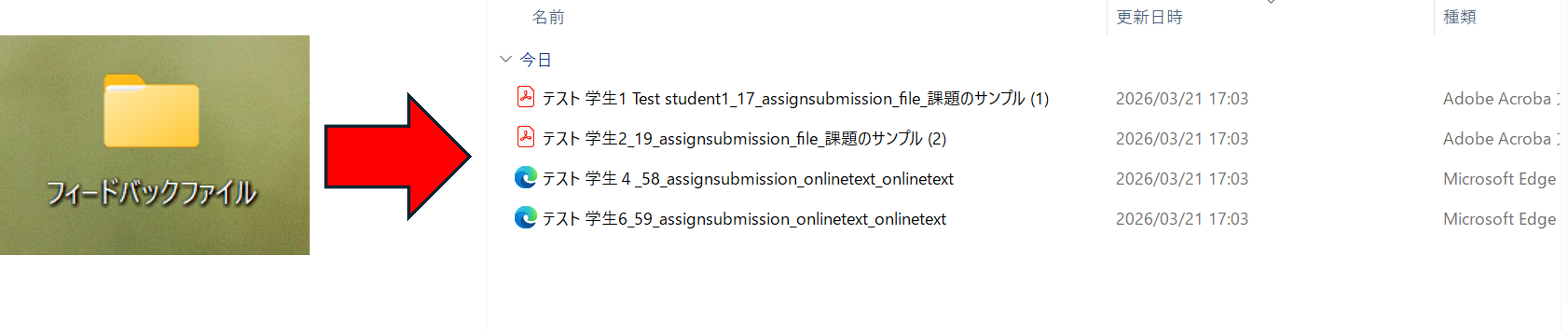Collapse the 今日 group chevron
The image size is (1568, 331).
click(505, 59)
